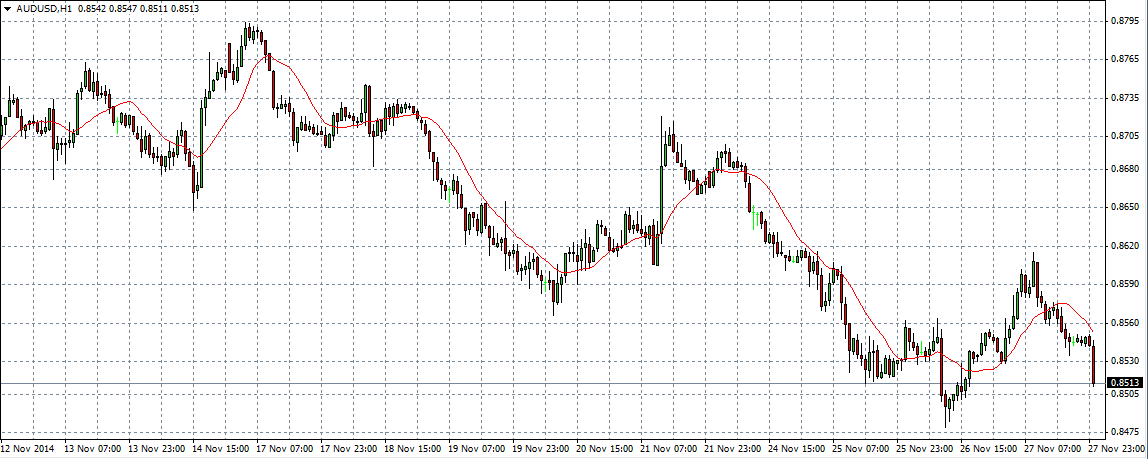Select the 14 Nov 15:00 time label
This screenshot has width=1148, height=459.
[x=220, y=450]
